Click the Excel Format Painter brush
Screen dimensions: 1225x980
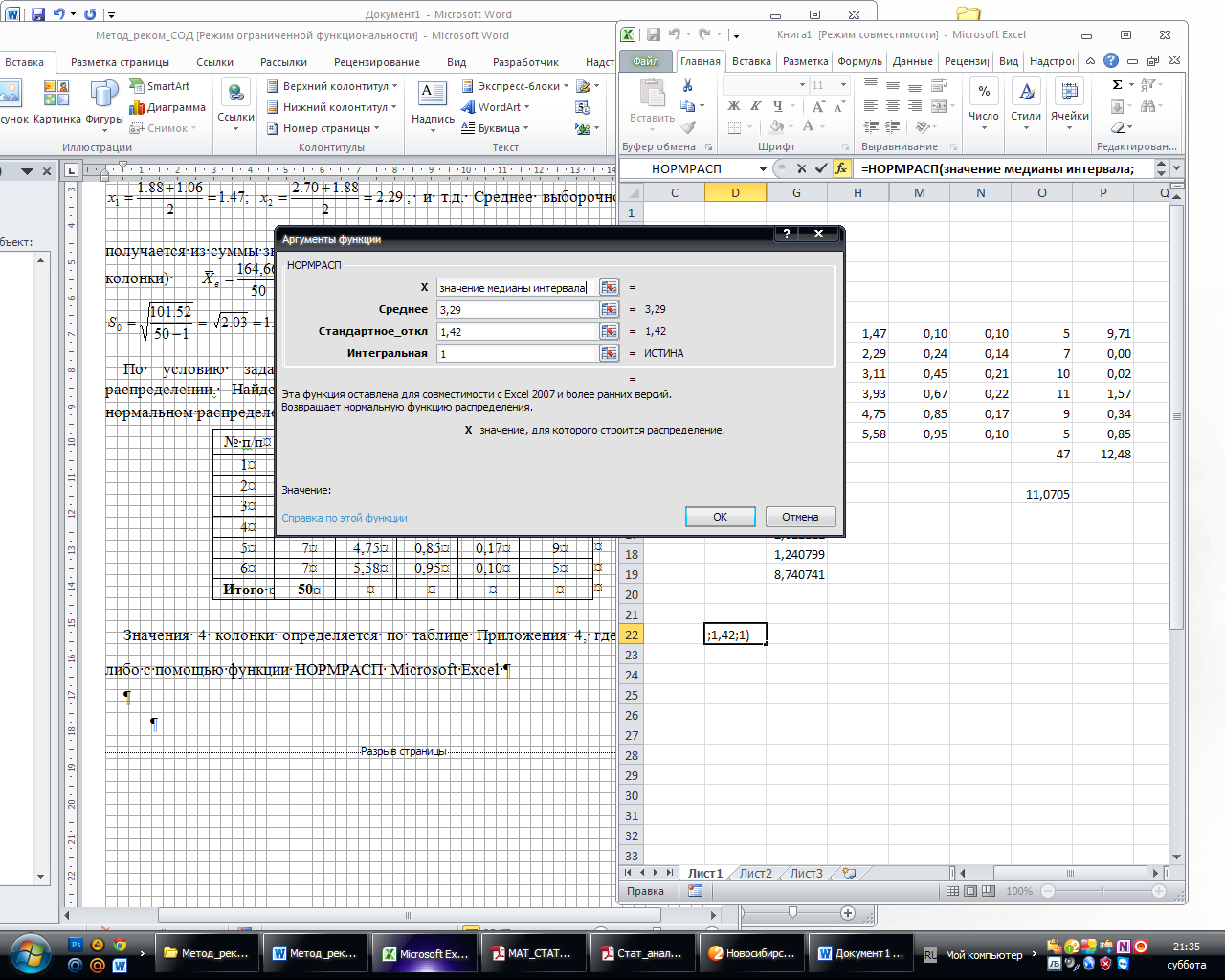coord(687,126)
